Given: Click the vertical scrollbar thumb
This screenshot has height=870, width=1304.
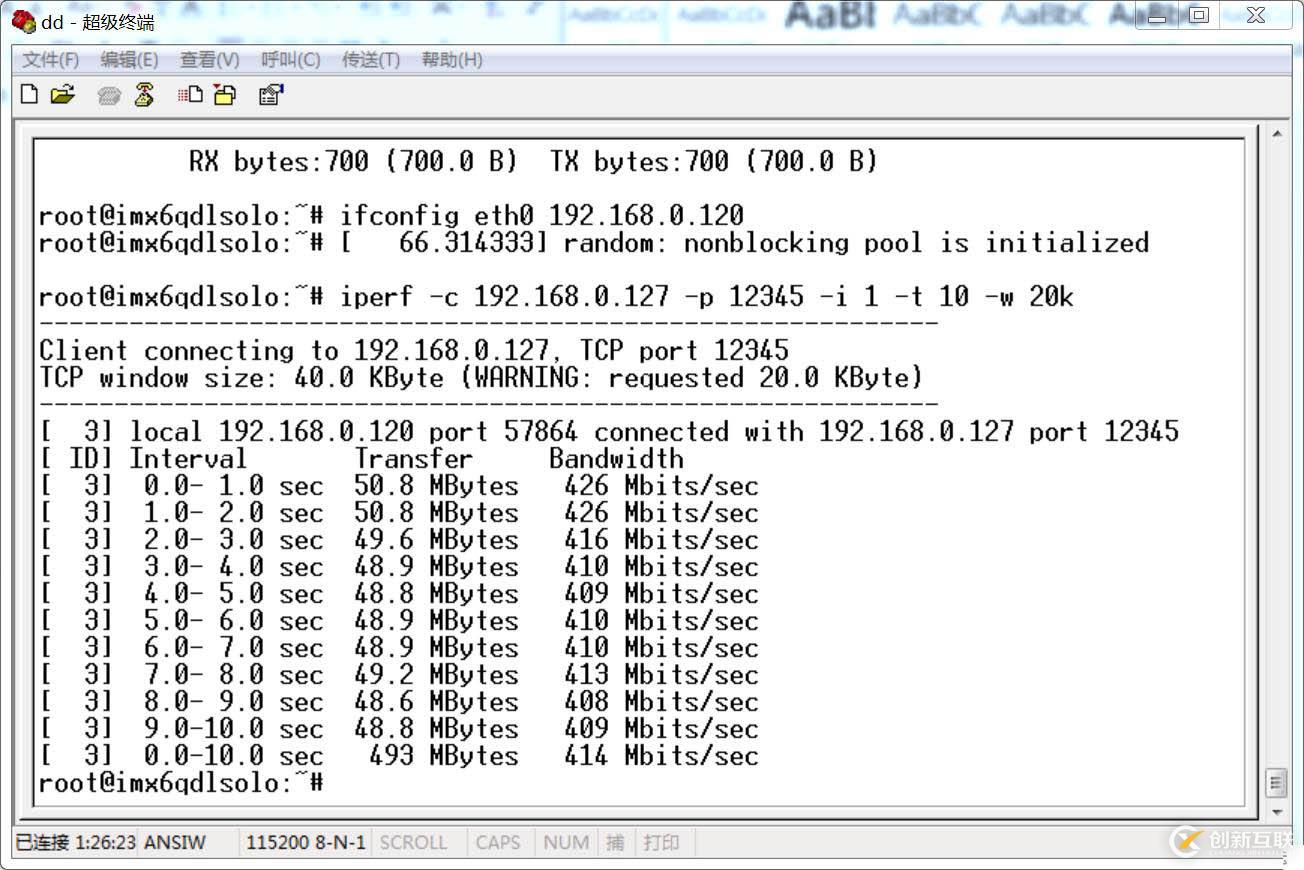Looking at the screenshot, I should point(1276,782).
